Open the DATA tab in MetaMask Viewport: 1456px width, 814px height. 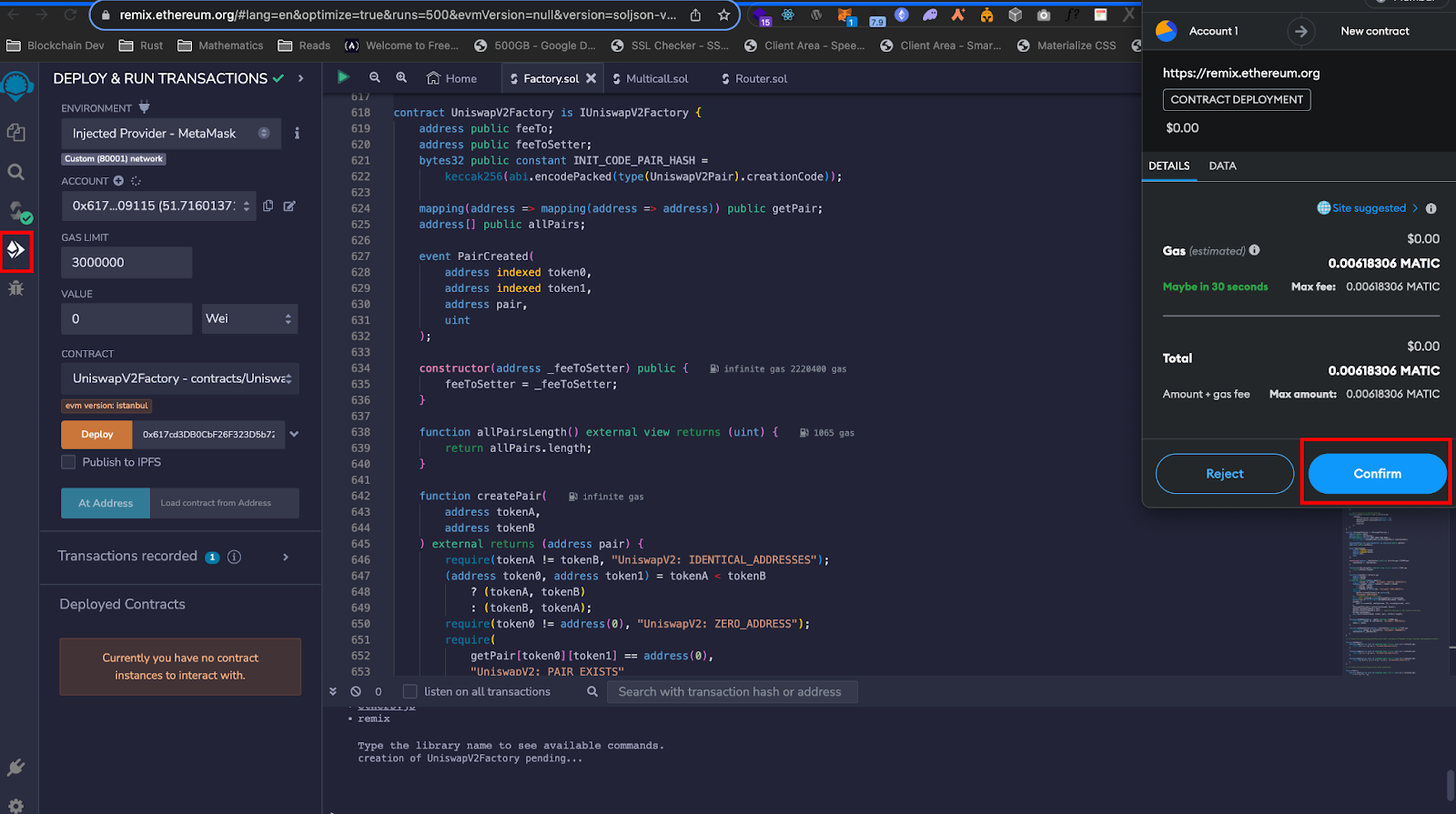click(x=1222, y=166)
